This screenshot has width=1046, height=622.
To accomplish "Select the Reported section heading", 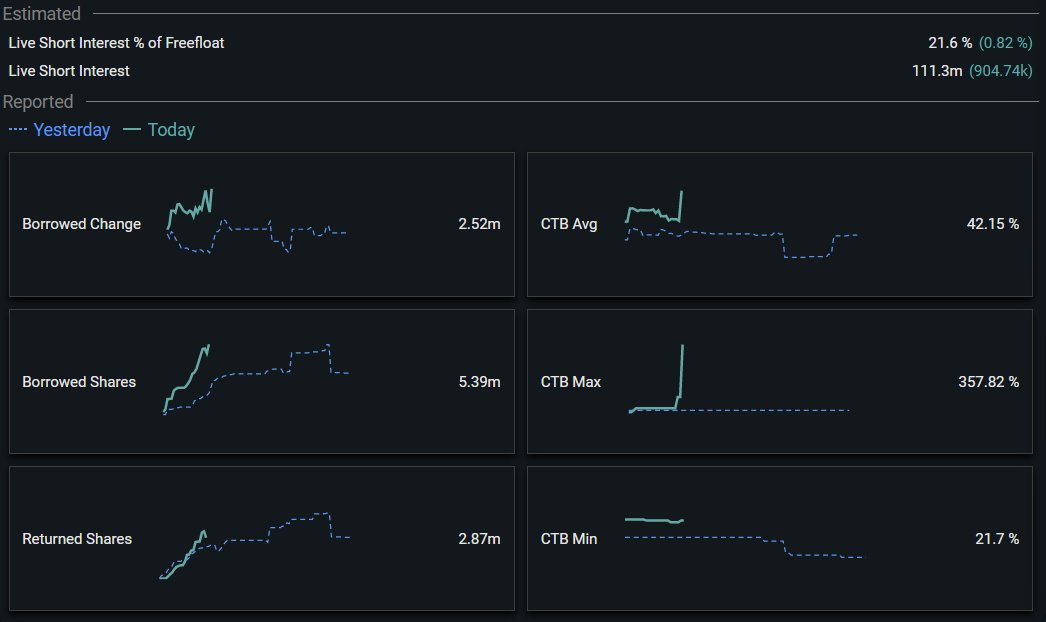I will pyautogui.click(x=38, y=101).
